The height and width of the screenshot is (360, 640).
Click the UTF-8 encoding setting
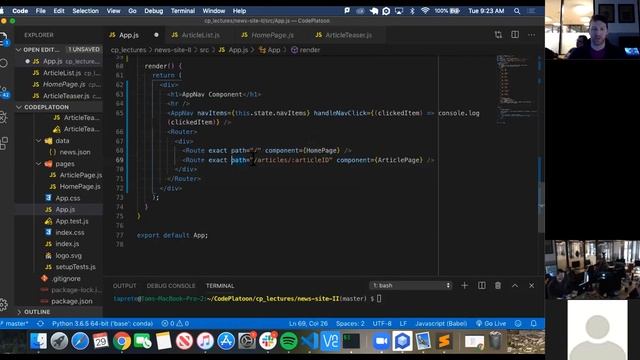click(382, 323)
